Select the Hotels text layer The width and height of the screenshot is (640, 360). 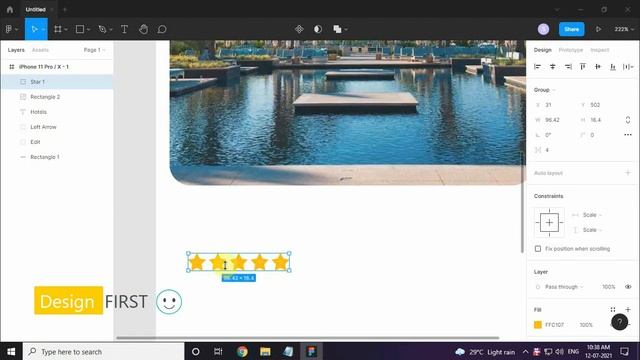tap(57, 112)
